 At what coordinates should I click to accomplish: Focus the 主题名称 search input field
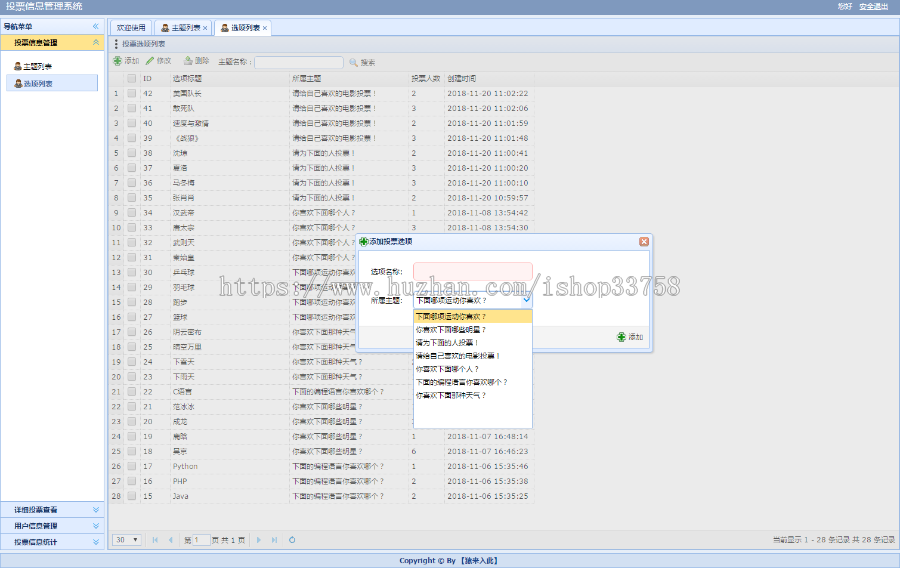click(x=298, y=62)
